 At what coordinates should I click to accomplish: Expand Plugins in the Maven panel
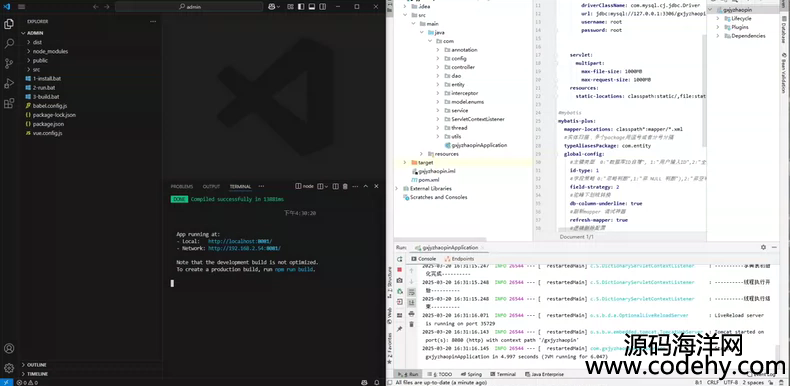718,27
